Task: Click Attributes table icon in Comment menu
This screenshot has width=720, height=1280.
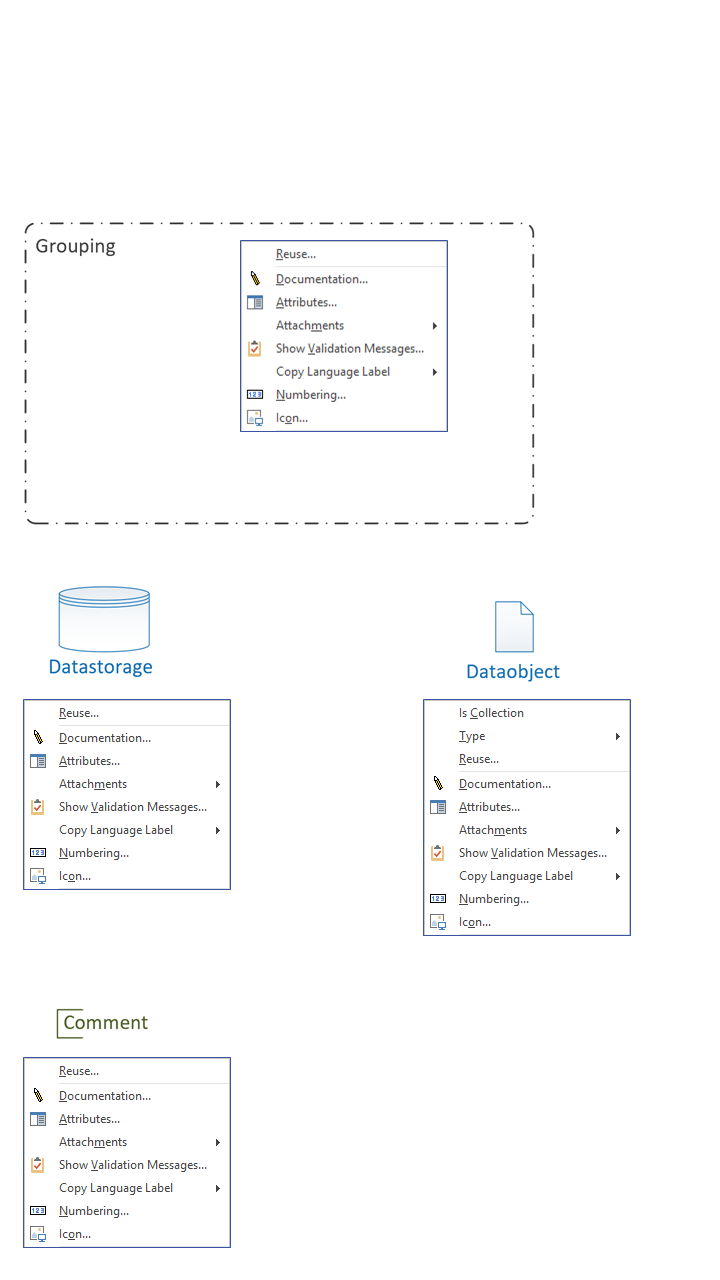Action: (x=38, y=1119)
